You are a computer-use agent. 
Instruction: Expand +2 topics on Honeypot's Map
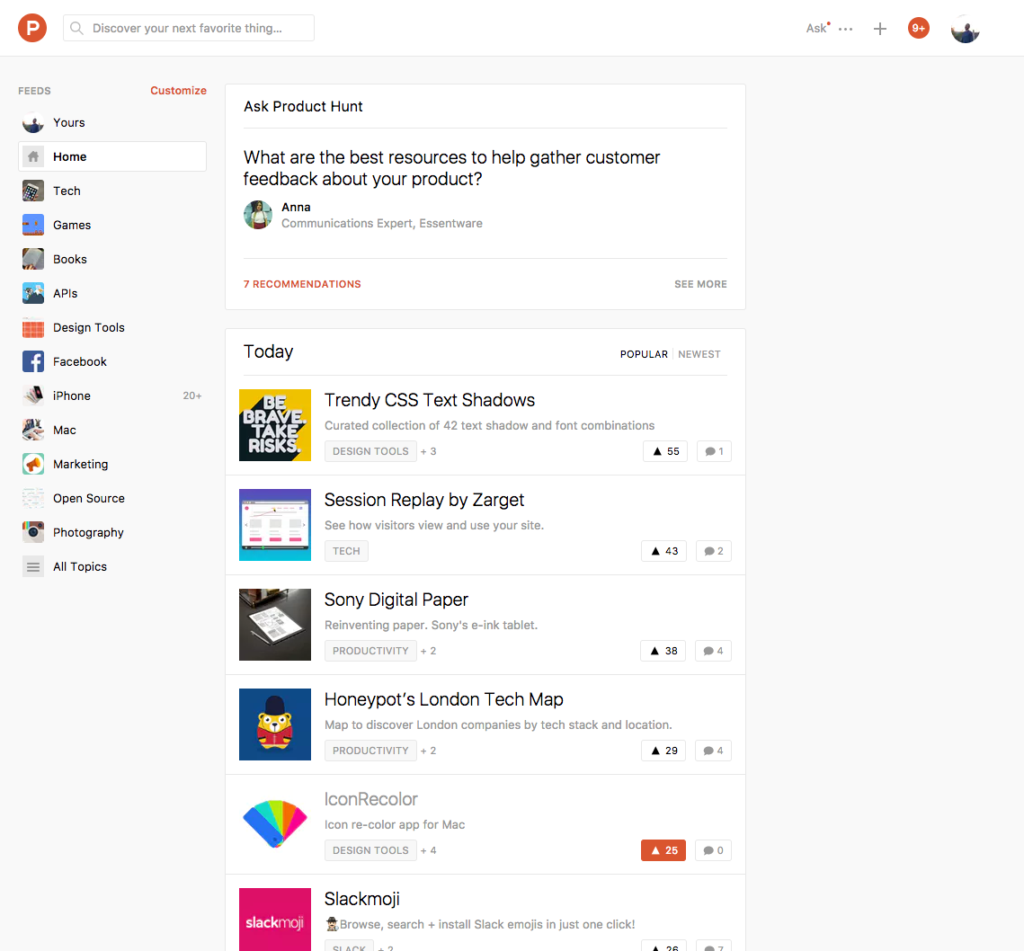pos(428,751)
